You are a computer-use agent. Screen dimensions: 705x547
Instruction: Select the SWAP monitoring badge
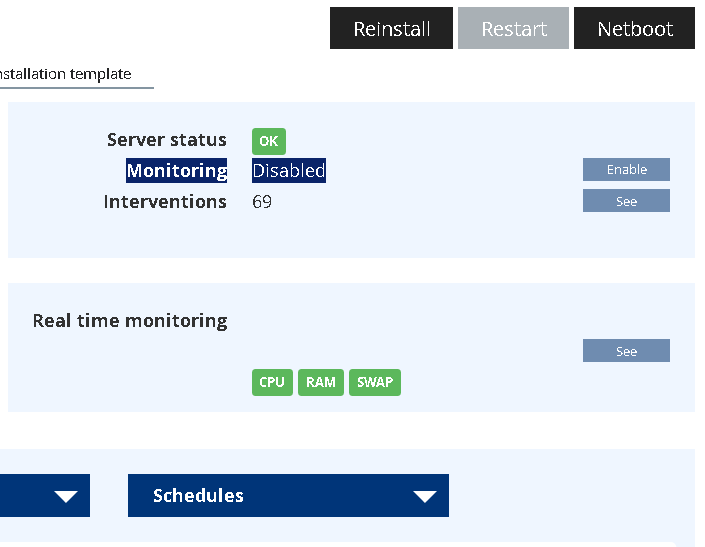point(375,382)
